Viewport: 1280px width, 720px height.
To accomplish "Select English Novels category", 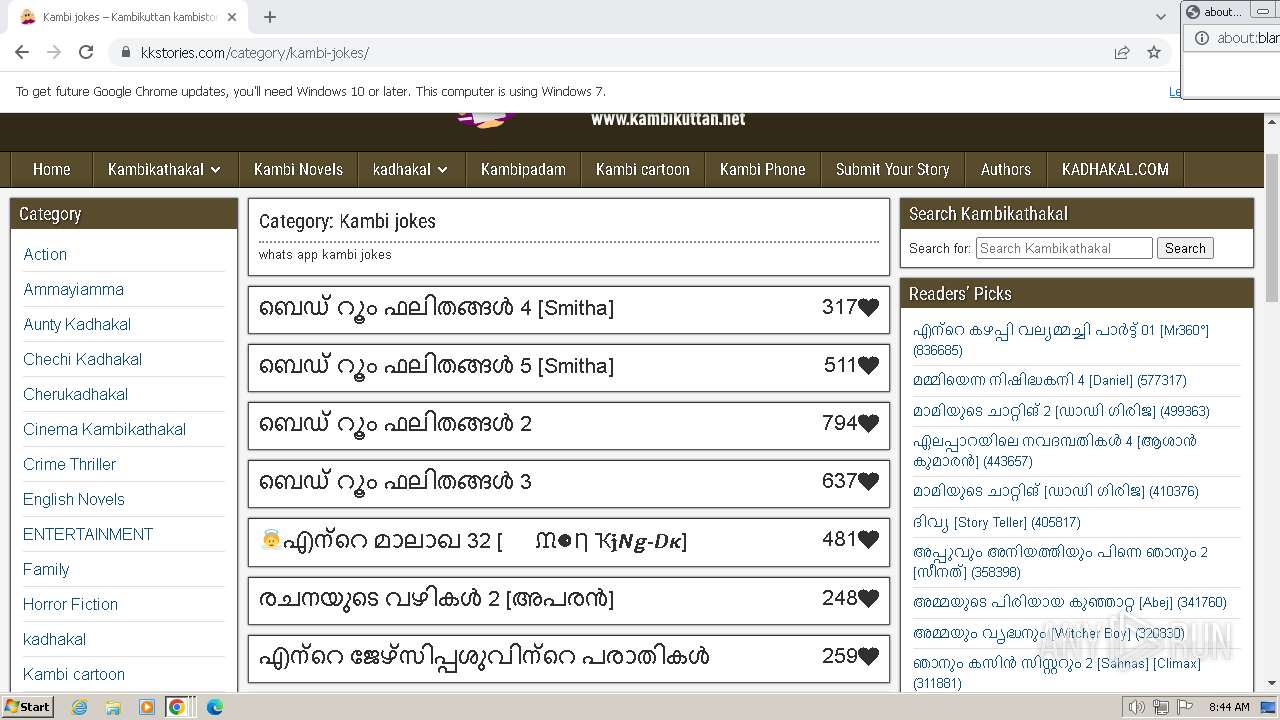I will click(74, 499).
